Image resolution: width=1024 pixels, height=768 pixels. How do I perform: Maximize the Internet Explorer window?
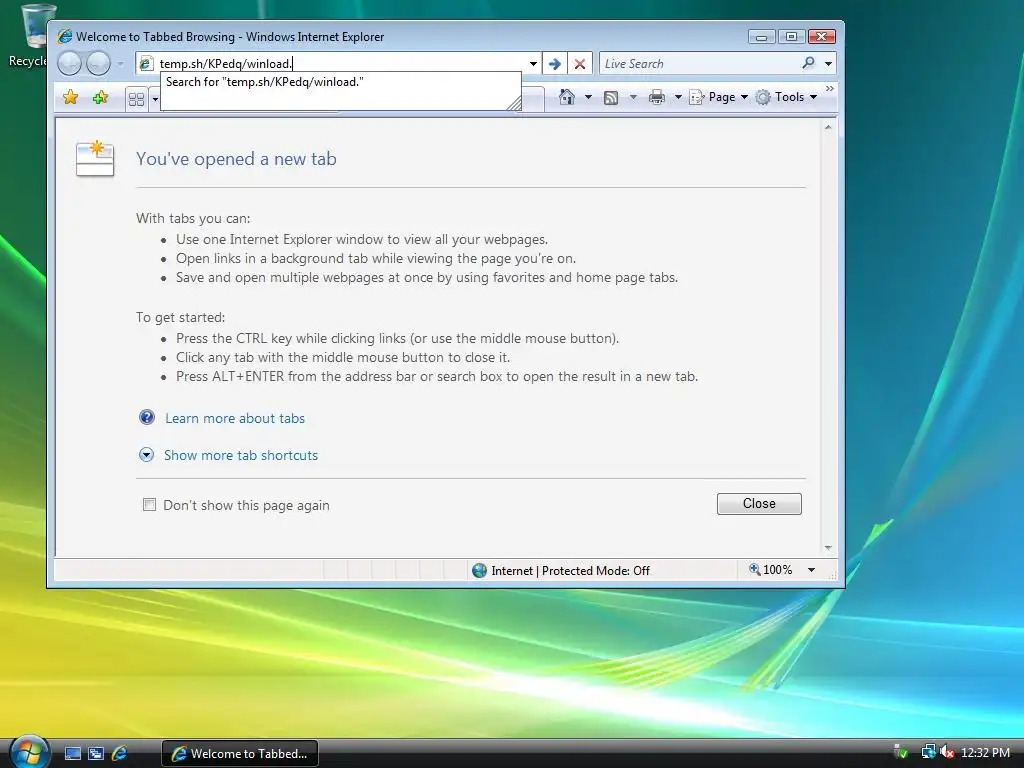pos(792,37)
